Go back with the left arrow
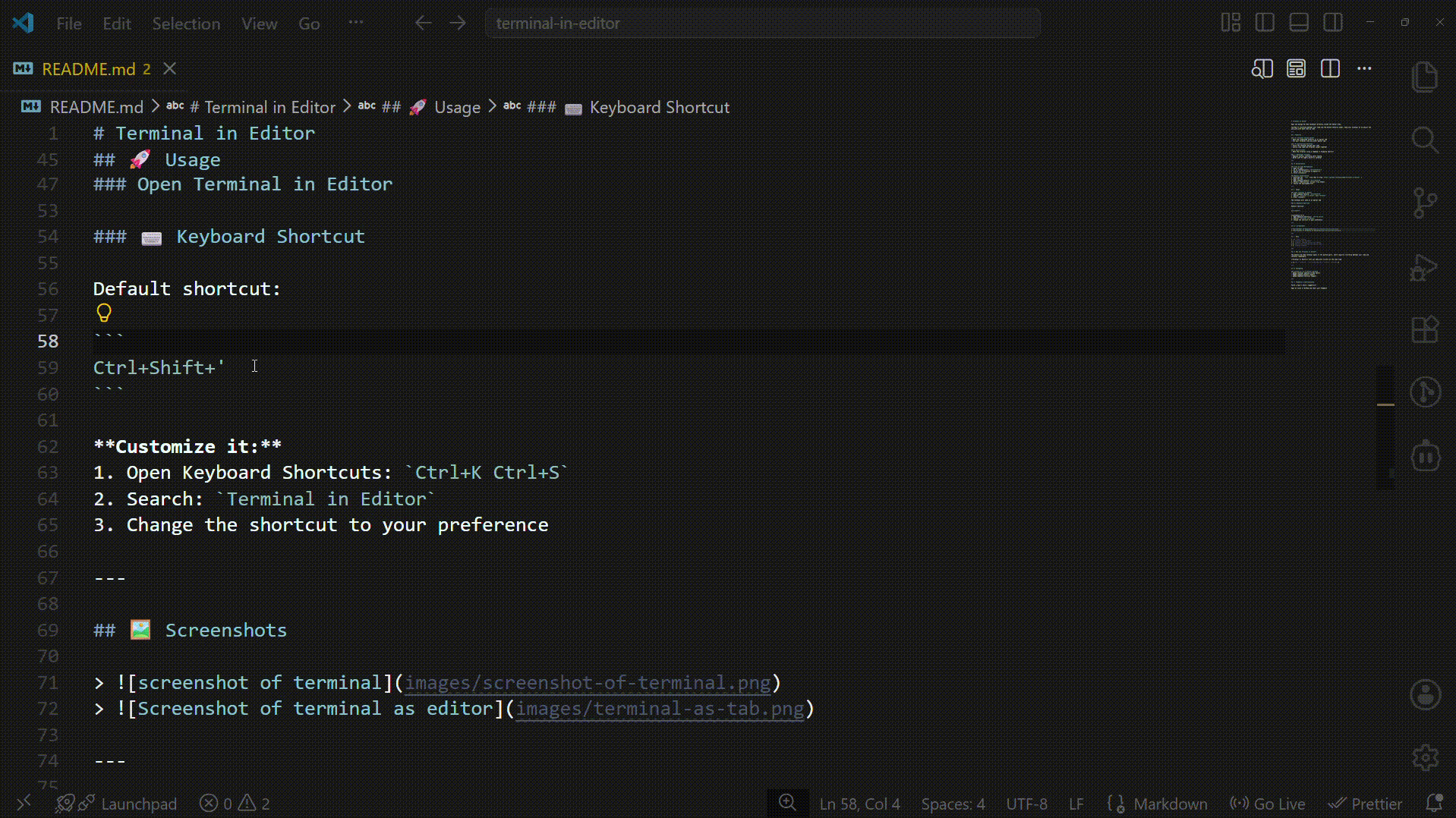 [423, 23]
